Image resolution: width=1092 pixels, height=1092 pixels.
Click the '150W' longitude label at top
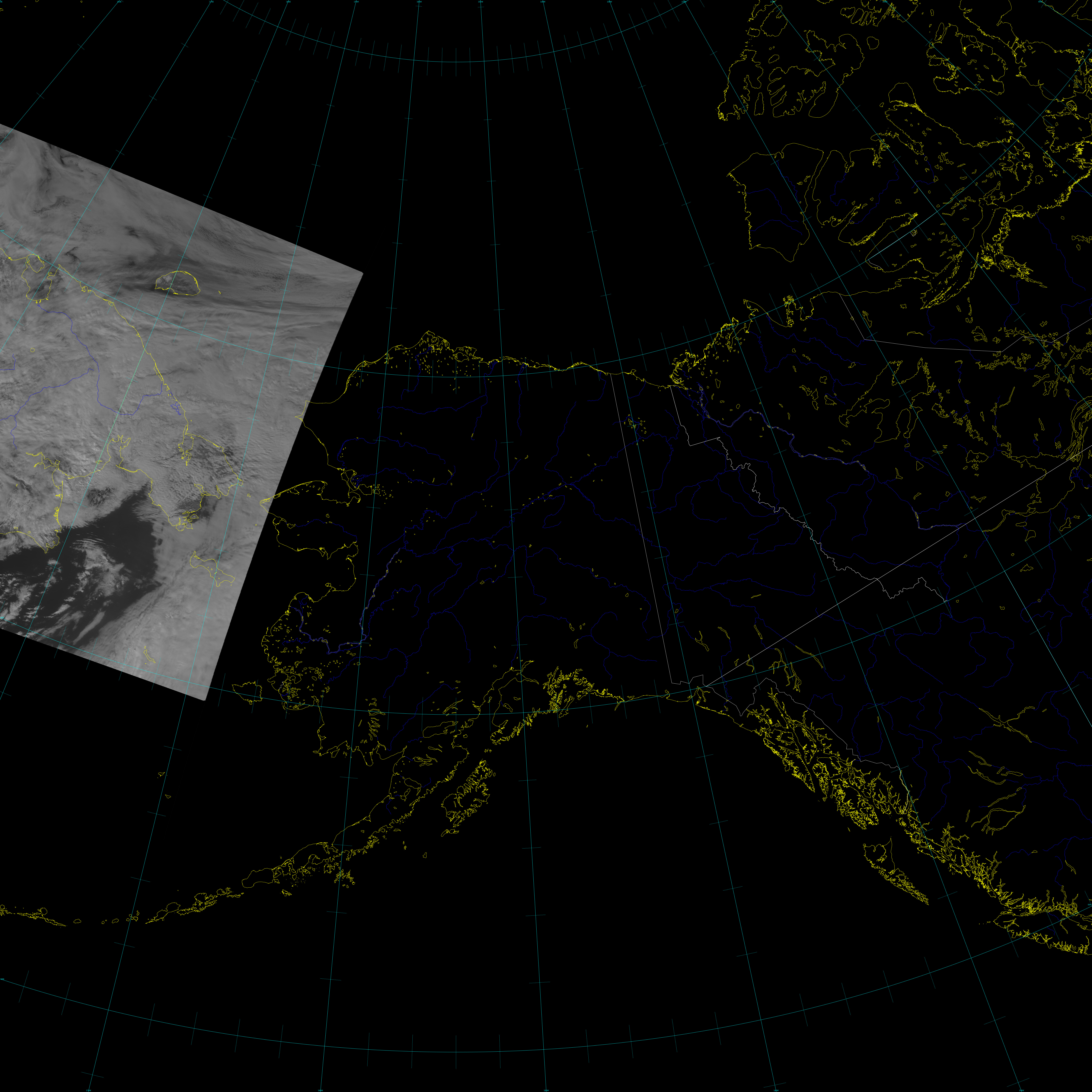pyautogui.click(x=480, y=2)
